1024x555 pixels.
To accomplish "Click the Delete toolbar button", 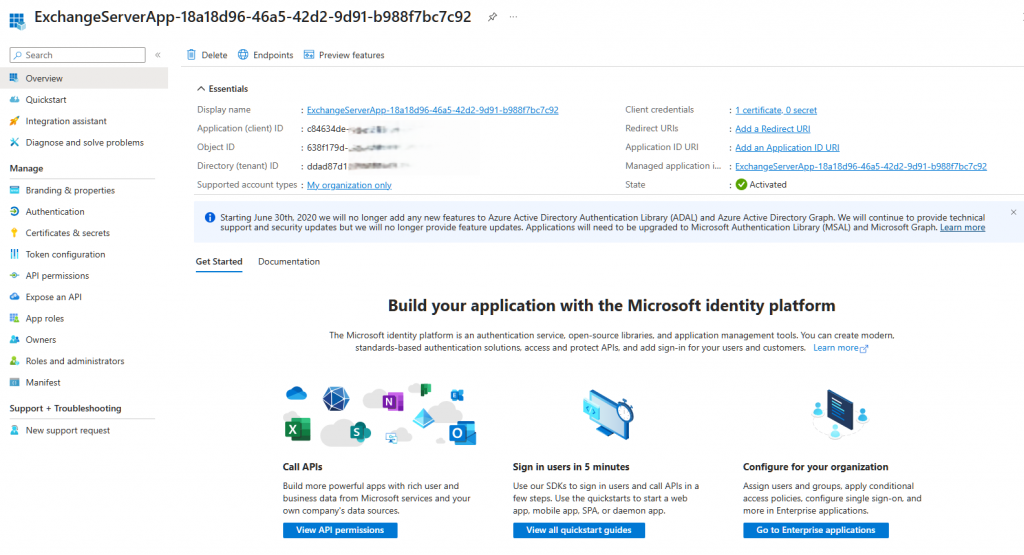I will point(207,55).
